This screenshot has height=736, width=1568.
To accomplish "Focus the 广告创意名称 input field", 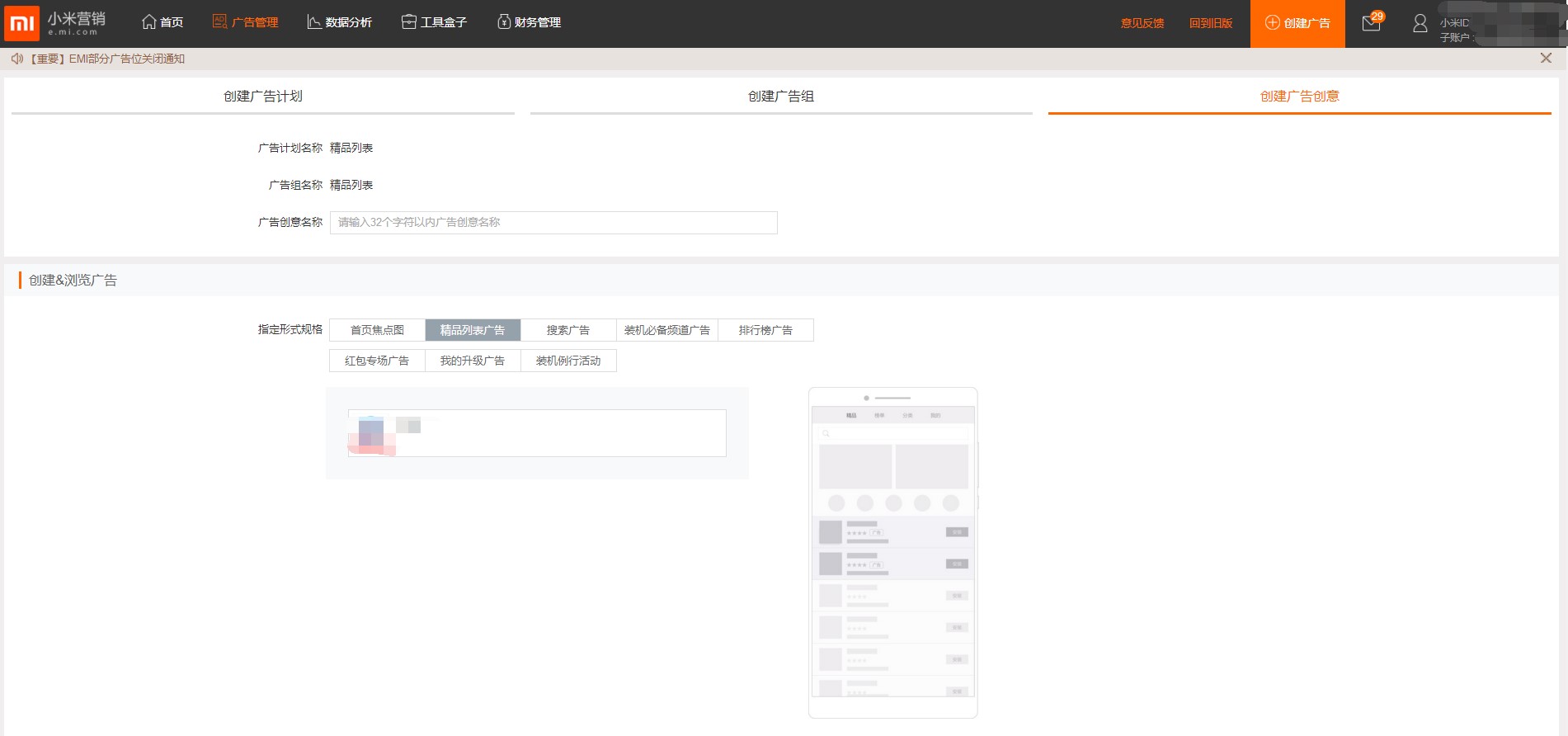I will [553, 223].
